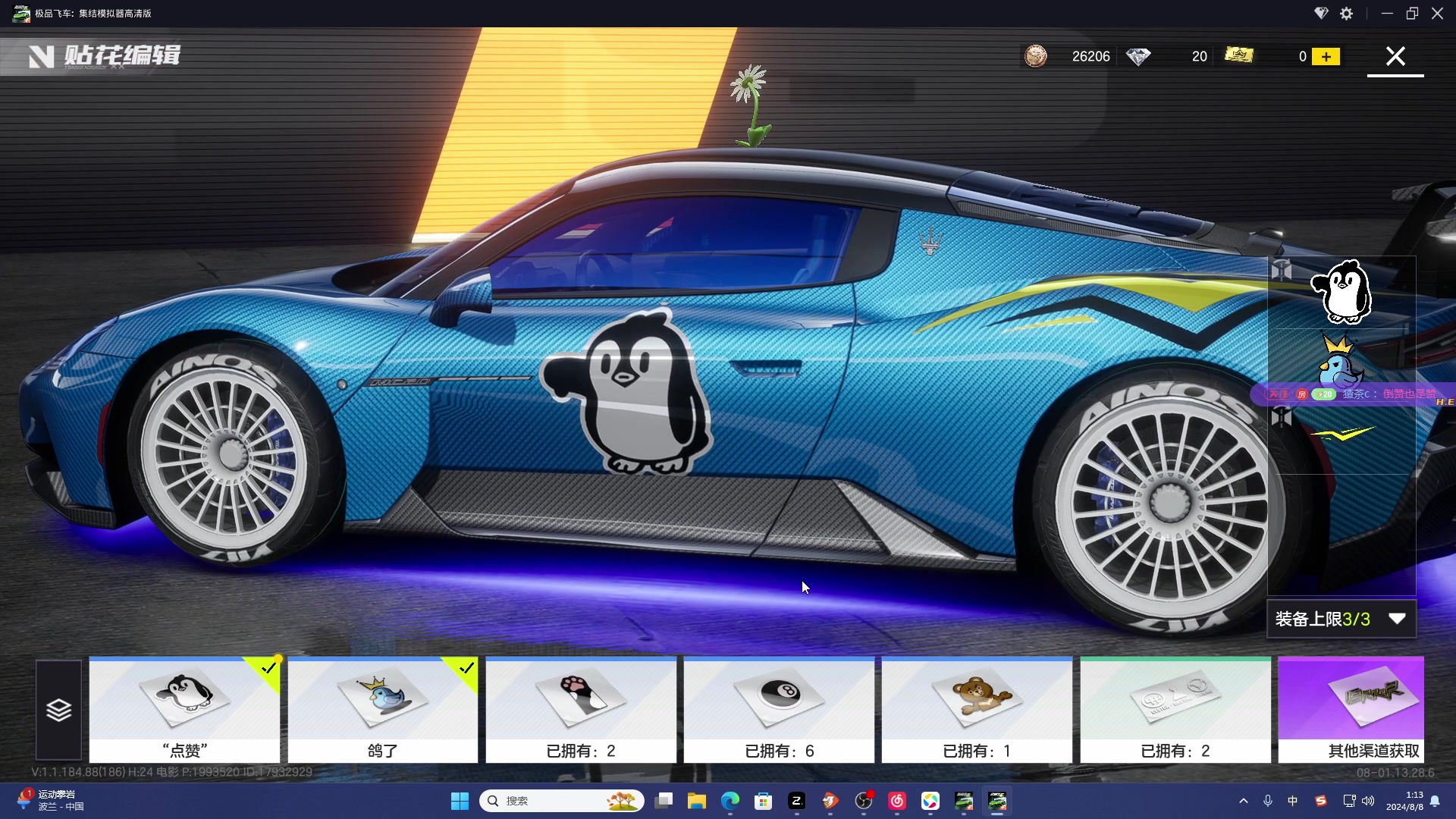Select equipped yellow lightning stripe sticker
This screenshot has height=819, width=1456.
[x=1343, y=434]
